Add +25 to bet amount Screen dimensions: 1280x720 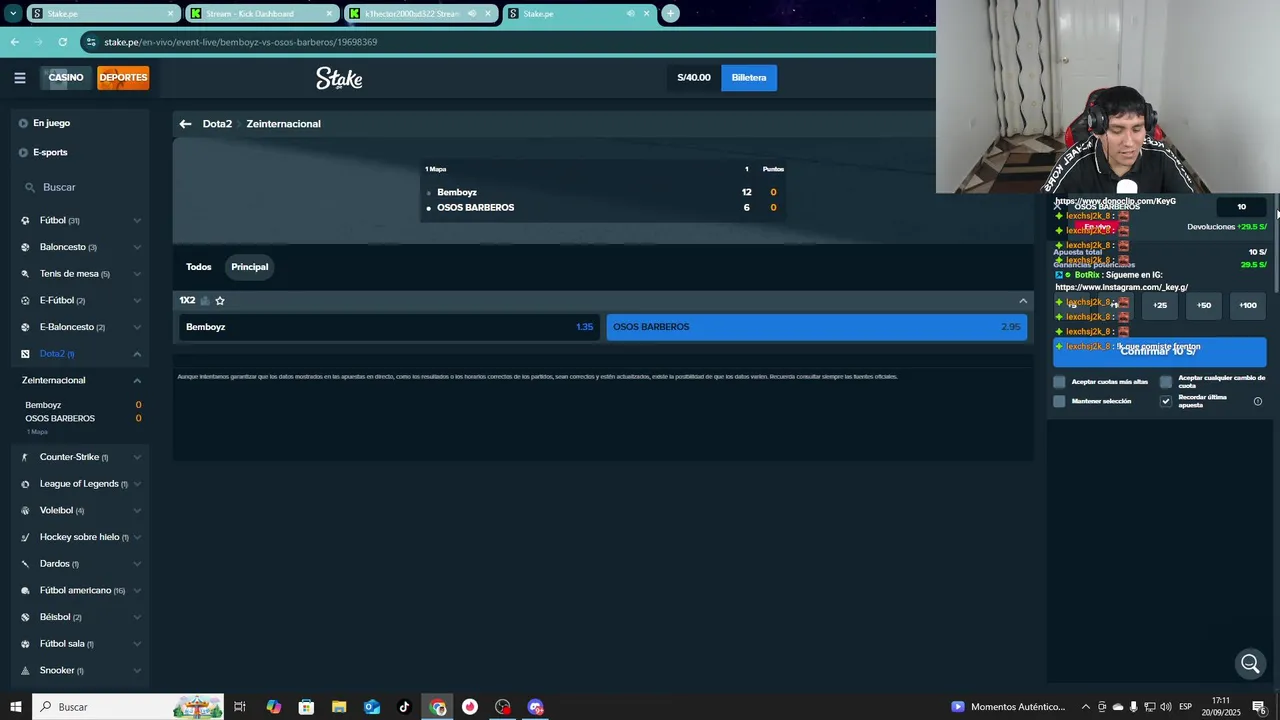coord(1160,305)
